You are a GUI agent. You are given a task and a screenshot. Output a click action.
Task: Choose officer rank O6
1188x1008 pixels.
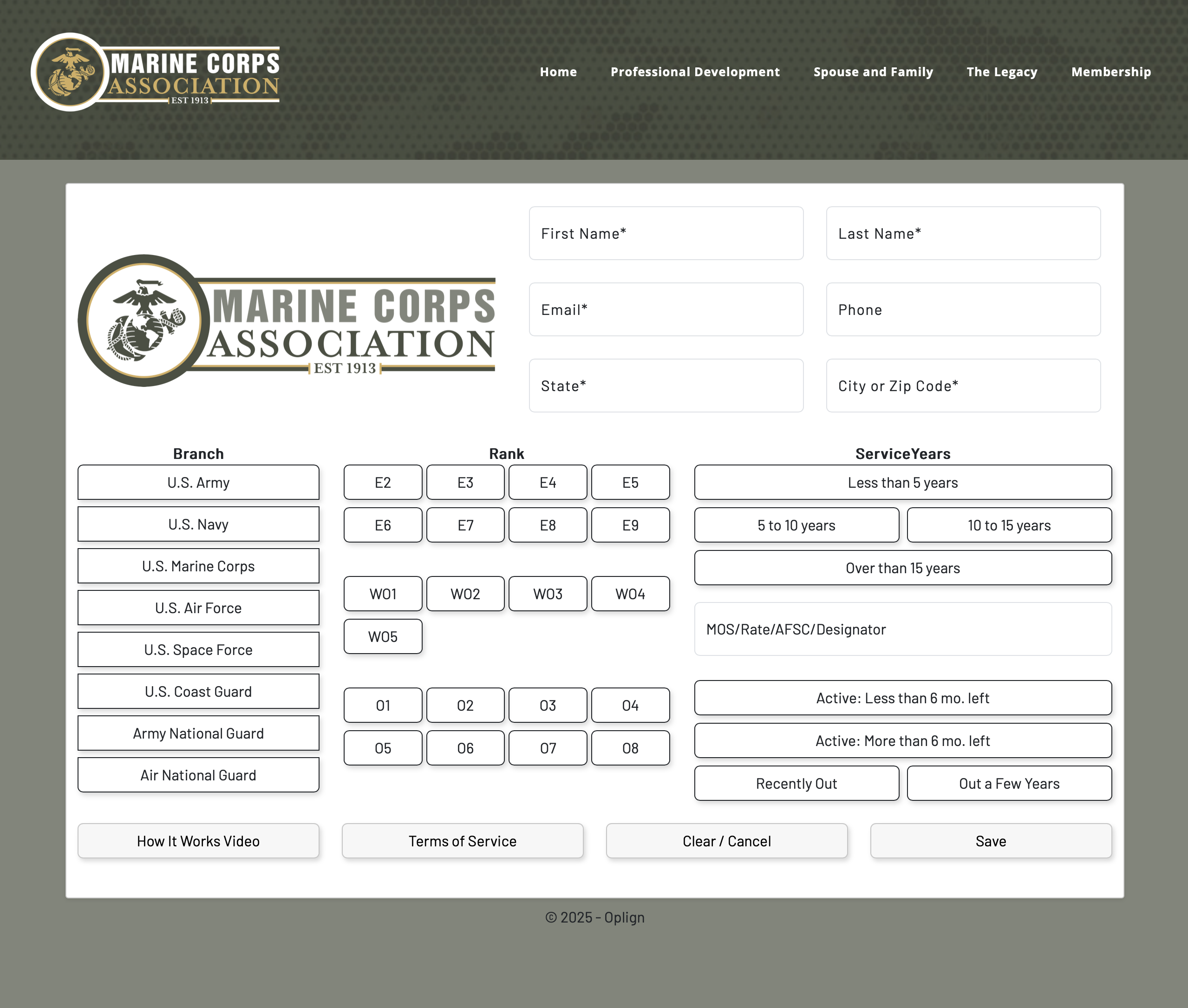point(465,748)
